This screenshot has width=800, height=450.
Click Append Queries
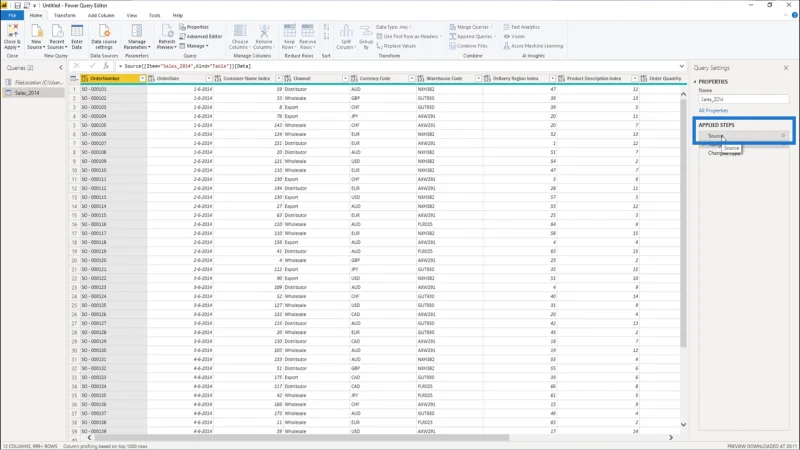472,36
